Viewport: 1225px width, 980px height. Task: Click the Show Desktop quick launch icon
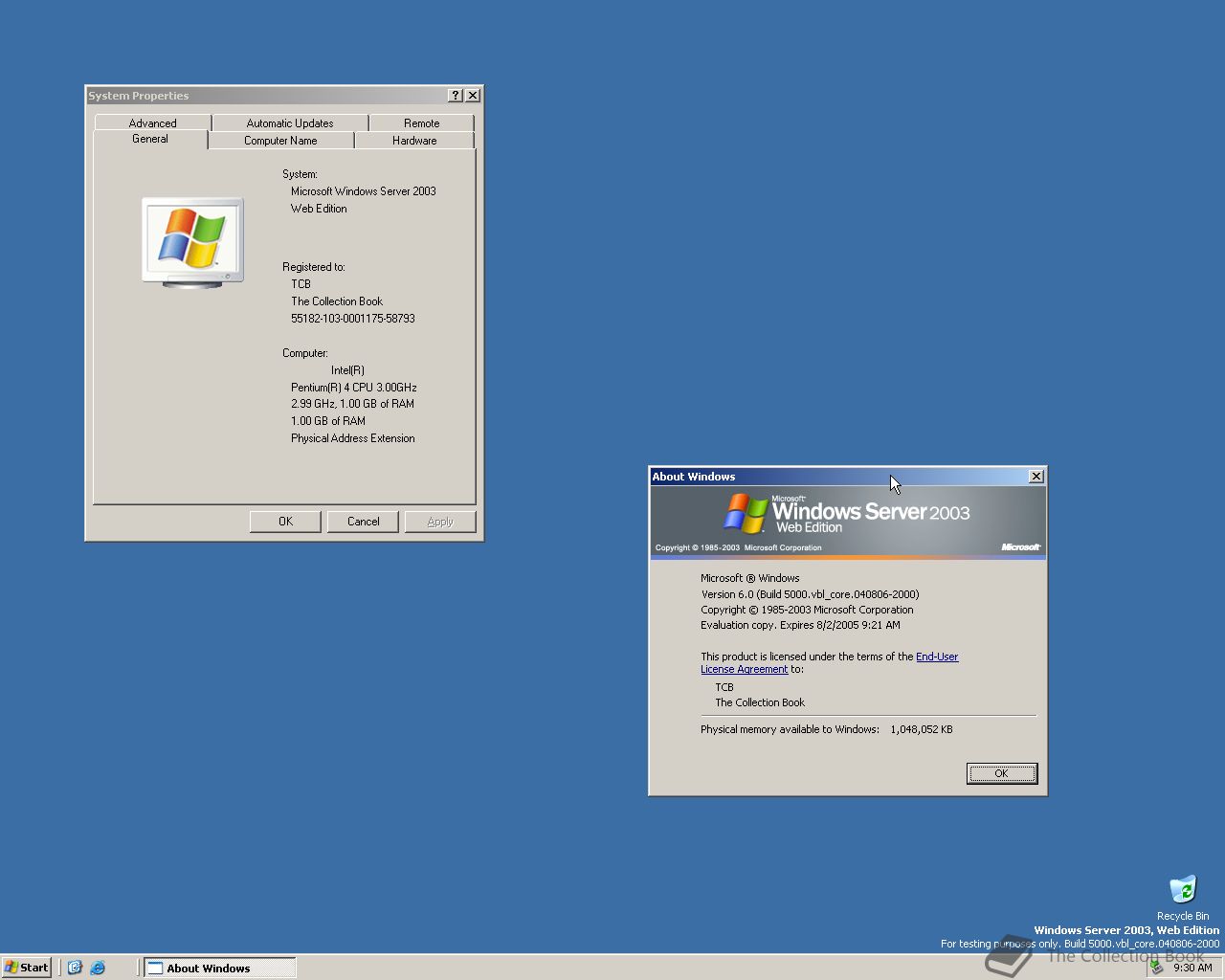[75, 968]
